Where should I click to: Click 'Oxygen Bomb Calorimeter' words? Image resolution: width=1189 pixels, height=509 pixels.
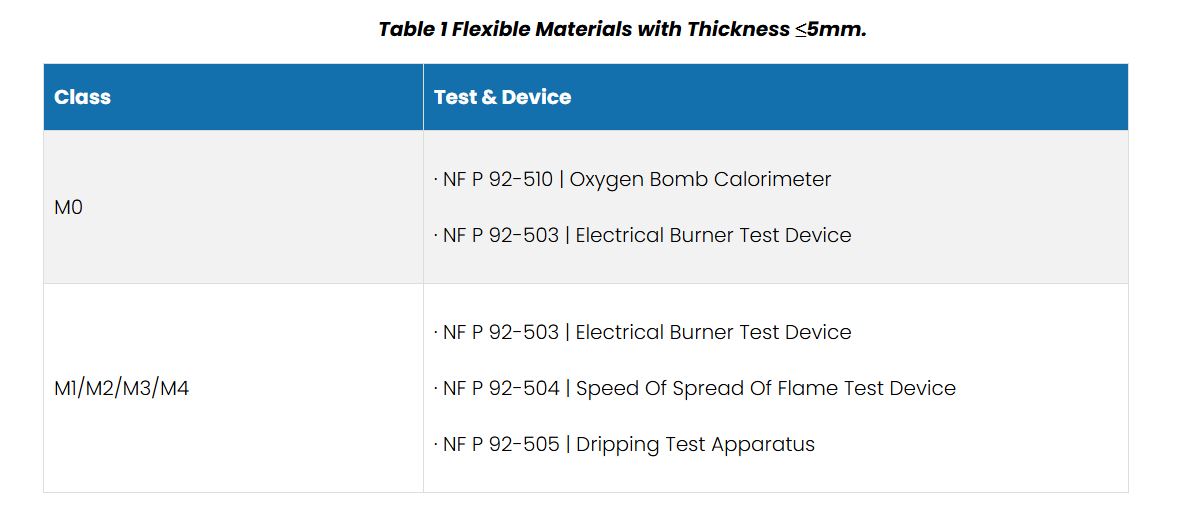tap(703, 180)
